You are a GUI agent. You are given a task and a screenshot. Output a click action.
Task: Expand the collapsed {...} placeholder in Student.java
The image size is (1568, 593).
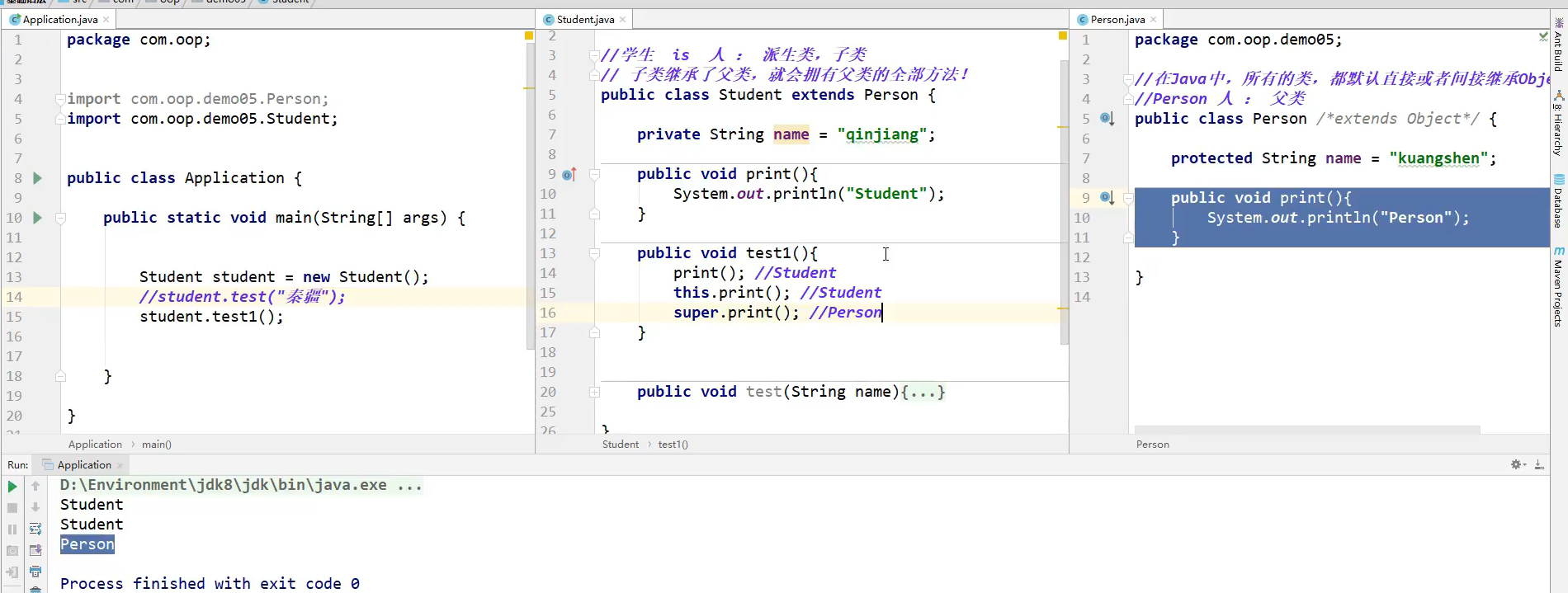pos(923,393)
